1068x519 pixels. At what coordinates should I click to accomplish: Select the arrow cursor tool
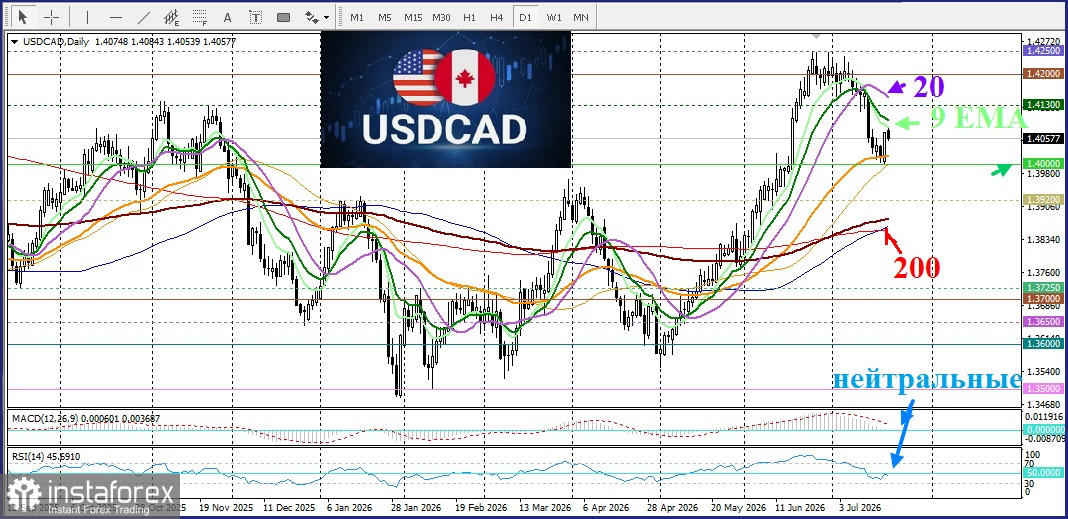click(24, 17)
